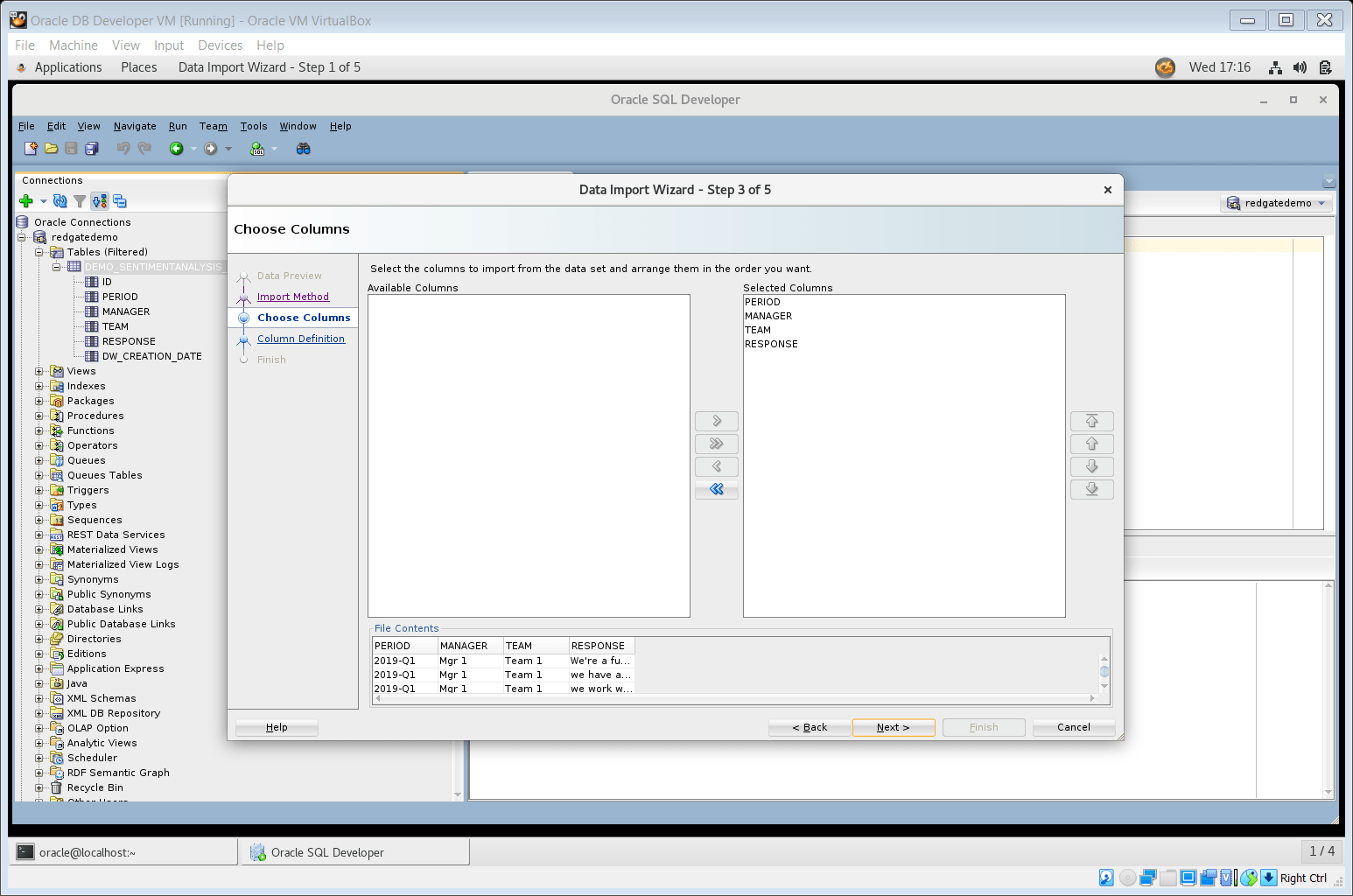
Task: Open the Team menu
Action: click(213, 126)
